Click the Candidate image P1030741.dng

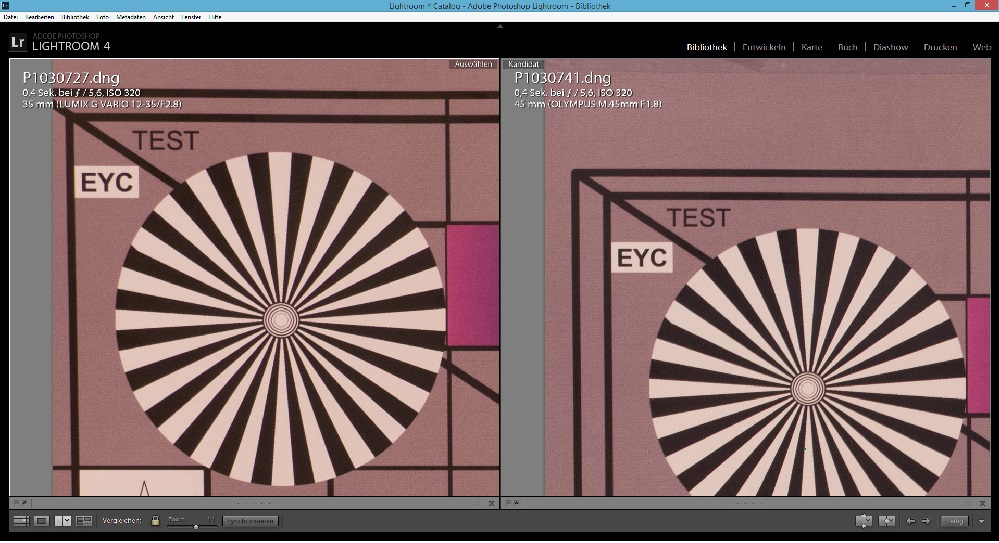[x=746, y=277]
